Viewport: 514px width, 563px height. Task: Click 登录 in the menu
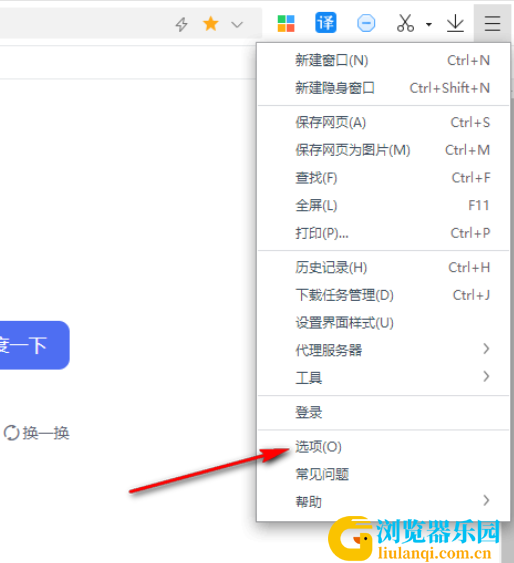tap(383, 413)
